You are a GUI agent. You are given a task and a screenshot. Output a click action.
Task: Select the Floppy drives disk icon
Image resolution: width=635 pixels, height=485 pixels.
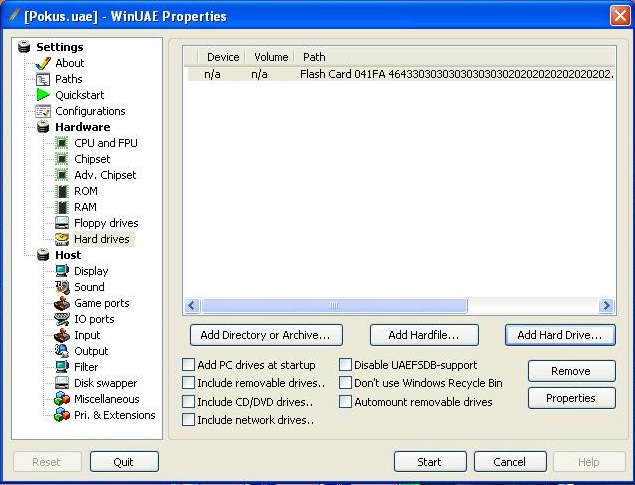[x=62, y=223]
